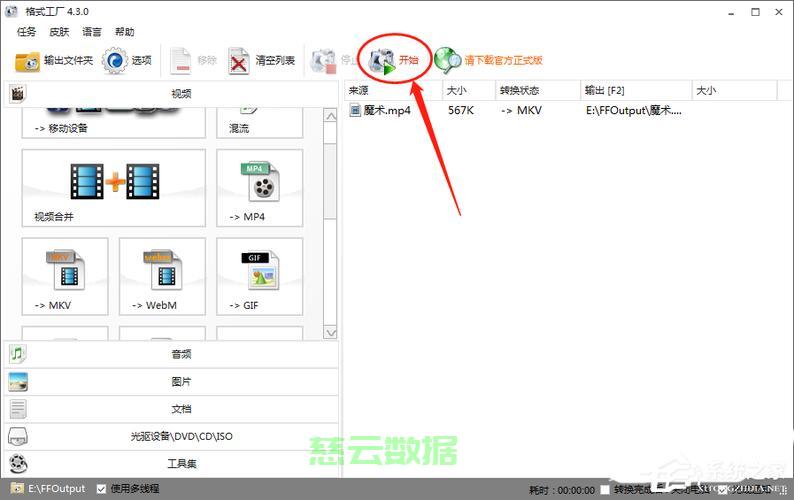Open the 任务 (Task) menu
The height and width of the screenshot is (500, 794).
[27, 32]
